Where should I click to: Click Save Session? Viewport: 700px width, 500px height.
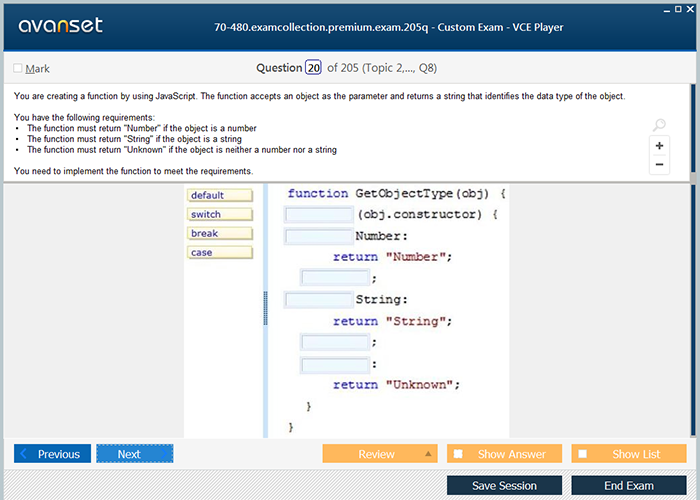(x=504, y=485)
